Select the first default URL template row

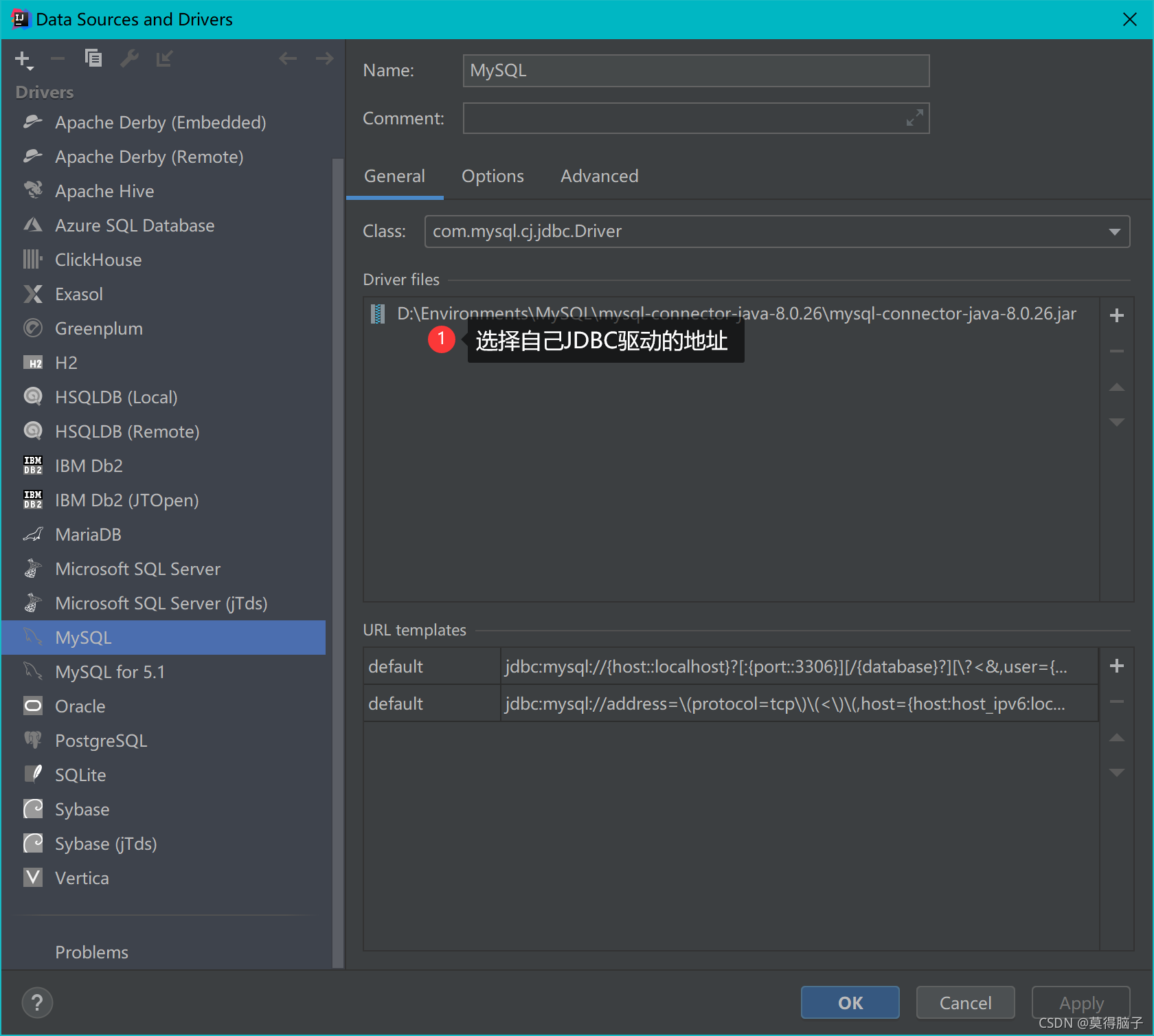pos(731,666)
